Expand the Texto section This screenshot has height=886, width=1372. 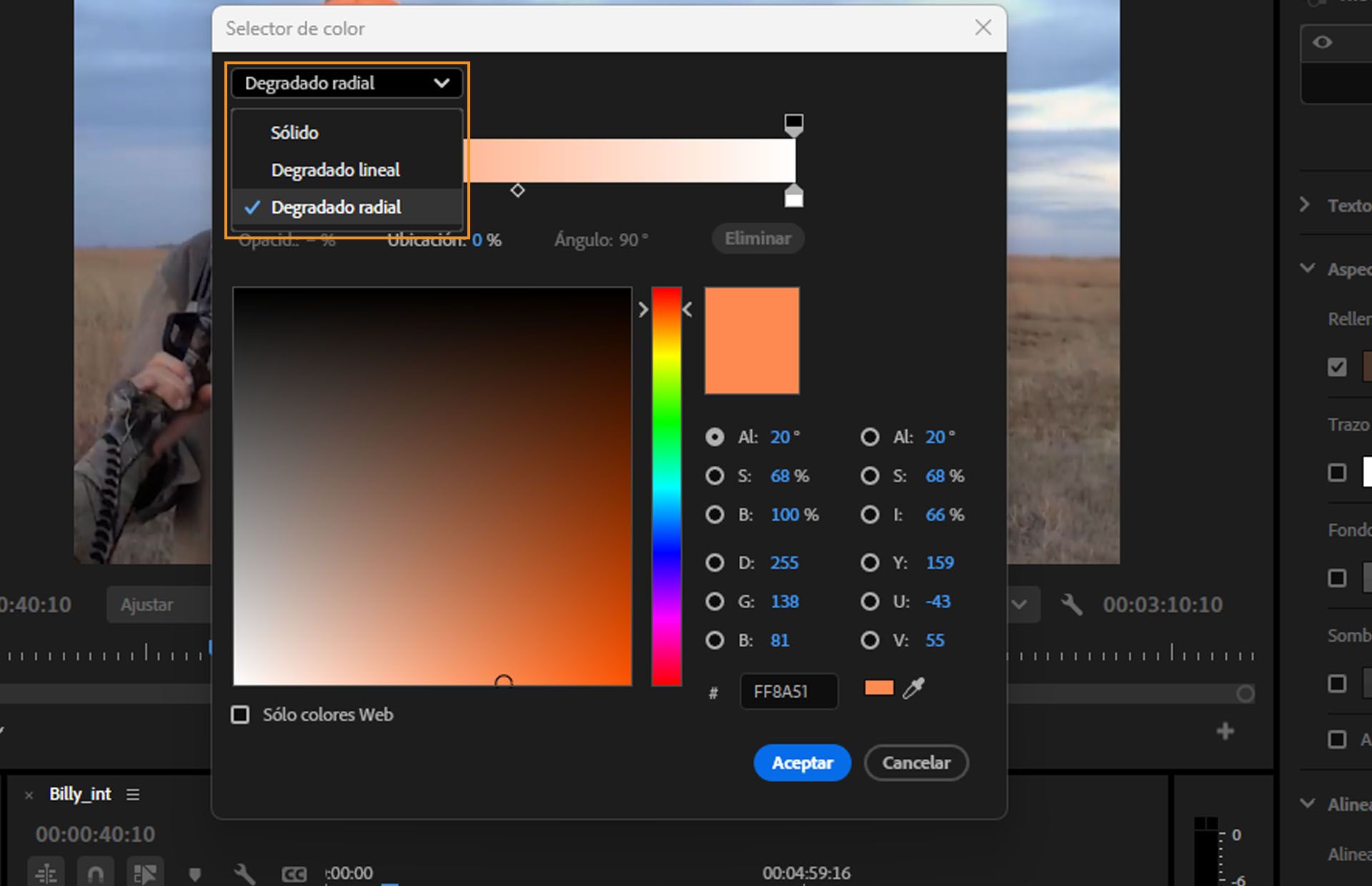[x=1305, y=205]
